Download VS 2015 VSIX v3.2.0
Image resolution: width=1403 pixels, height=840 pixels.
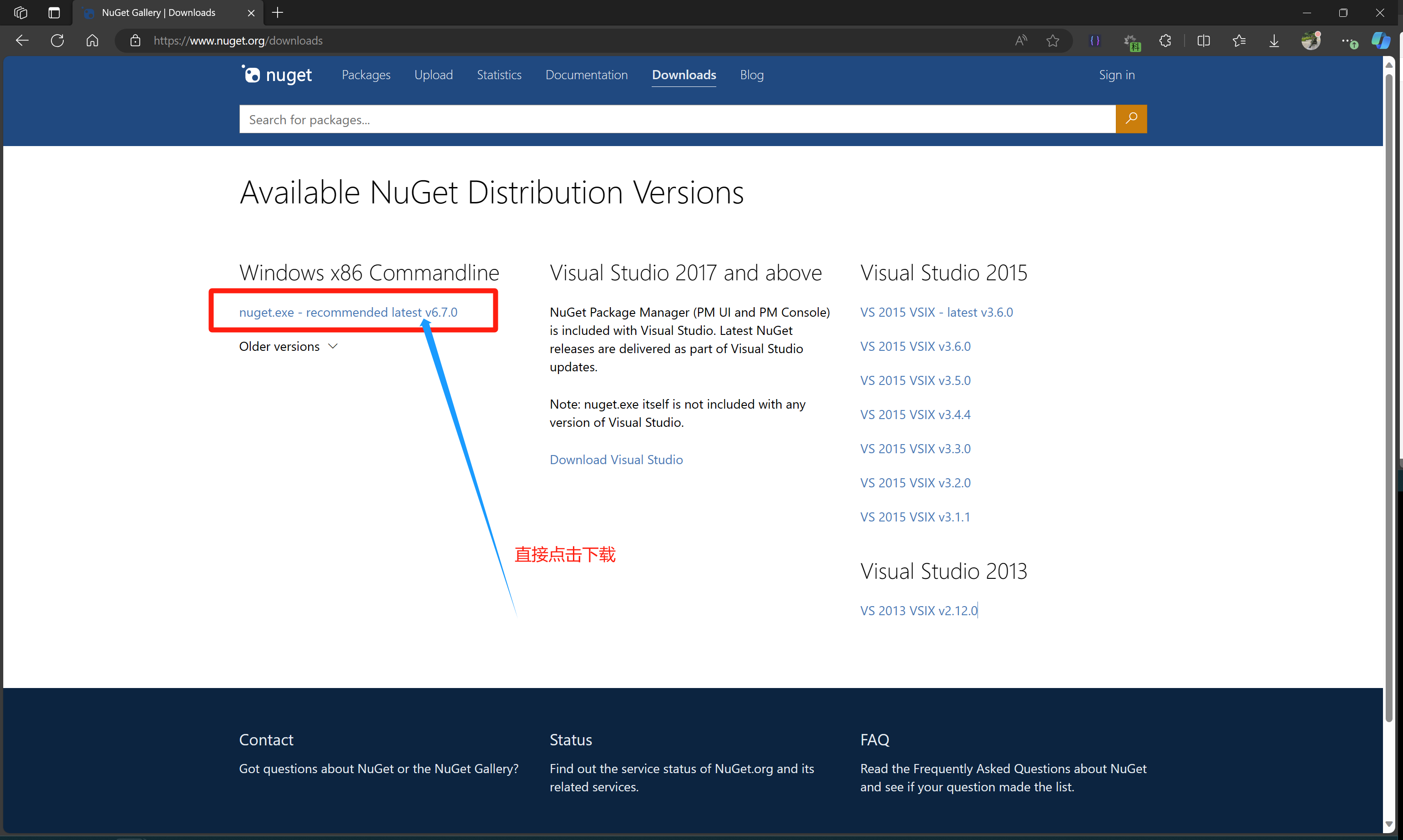pyautogui.click(x=915, y=483)
